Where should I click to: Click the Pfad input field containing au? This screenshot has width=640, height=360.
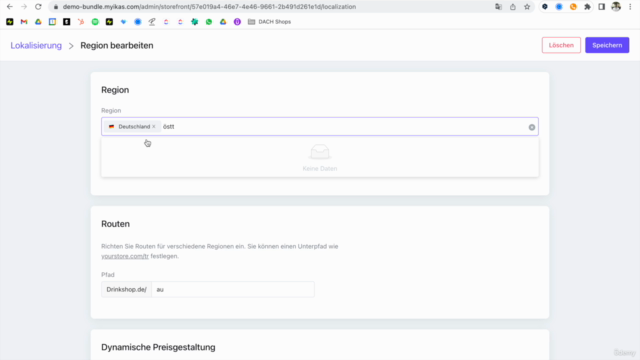[x=233, y=289]
